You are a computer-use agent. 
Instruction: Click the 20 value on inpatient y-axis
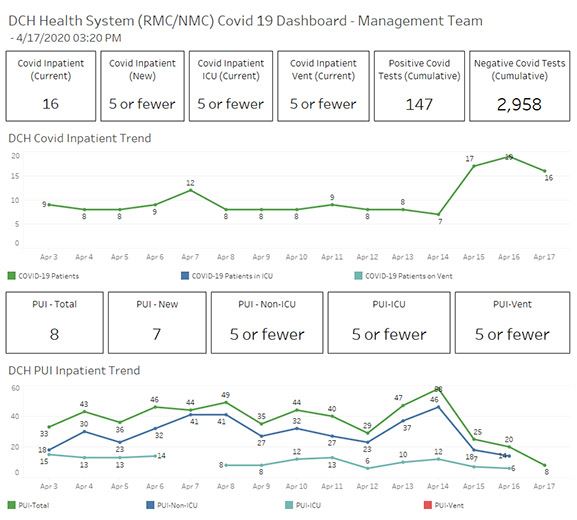click(x=15, y=156)
